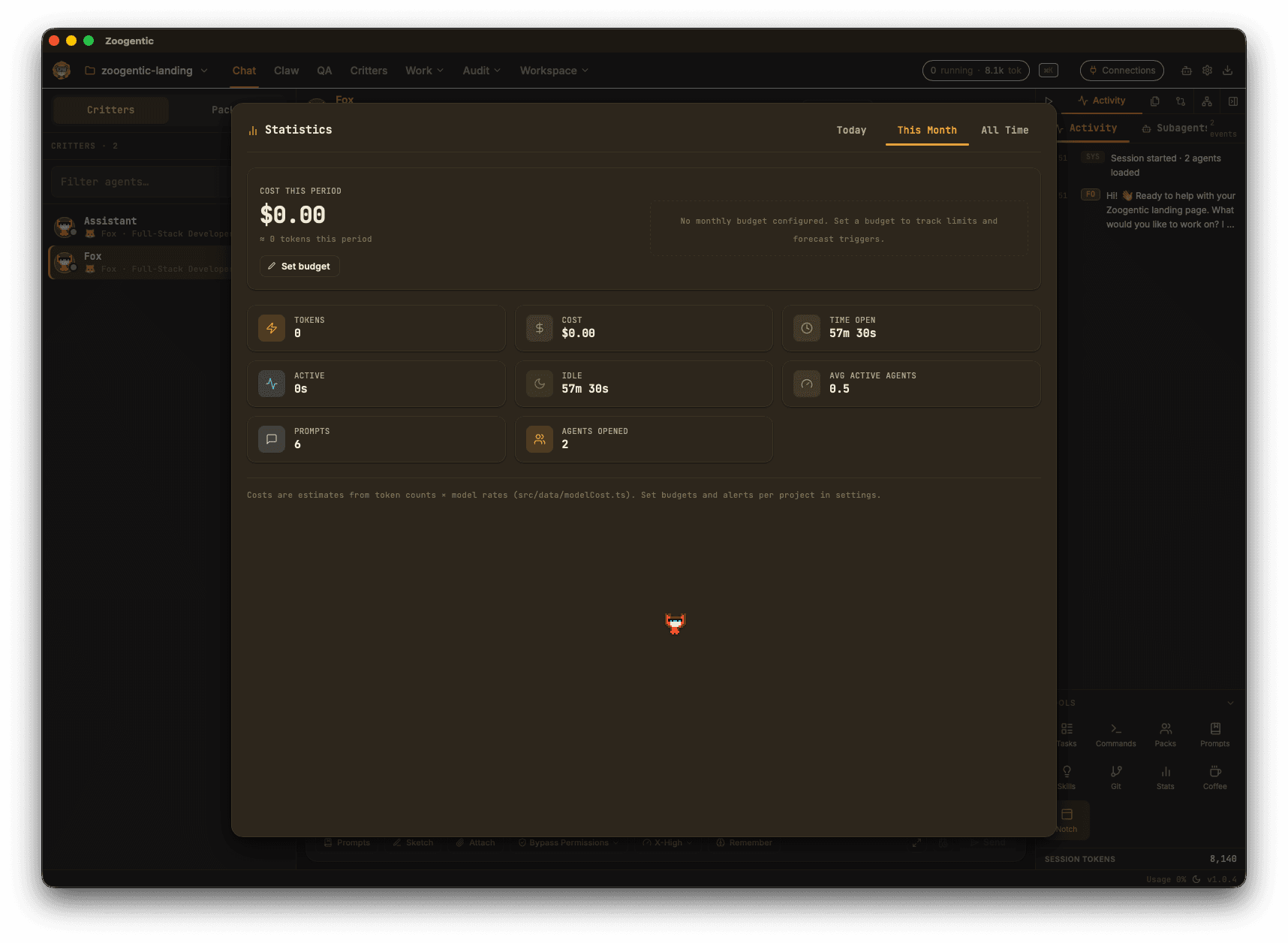Screen dimensions: 1288x943
Task: Toggle the Remember option
Action: [x=744, y=842]
